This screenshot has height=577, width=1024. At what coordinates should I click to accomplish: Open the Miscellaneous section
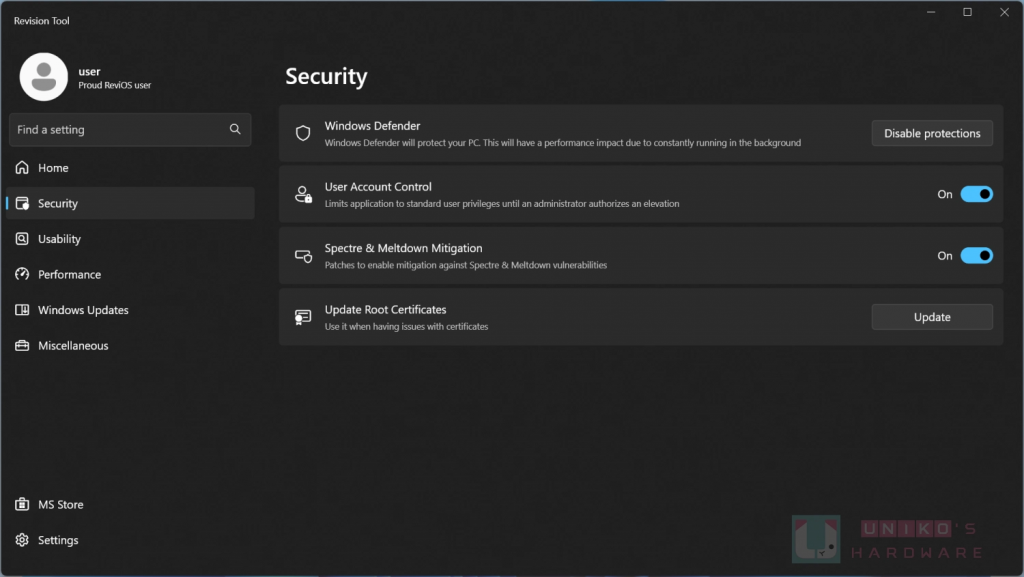pyautogui.click(x=131, y=345)
